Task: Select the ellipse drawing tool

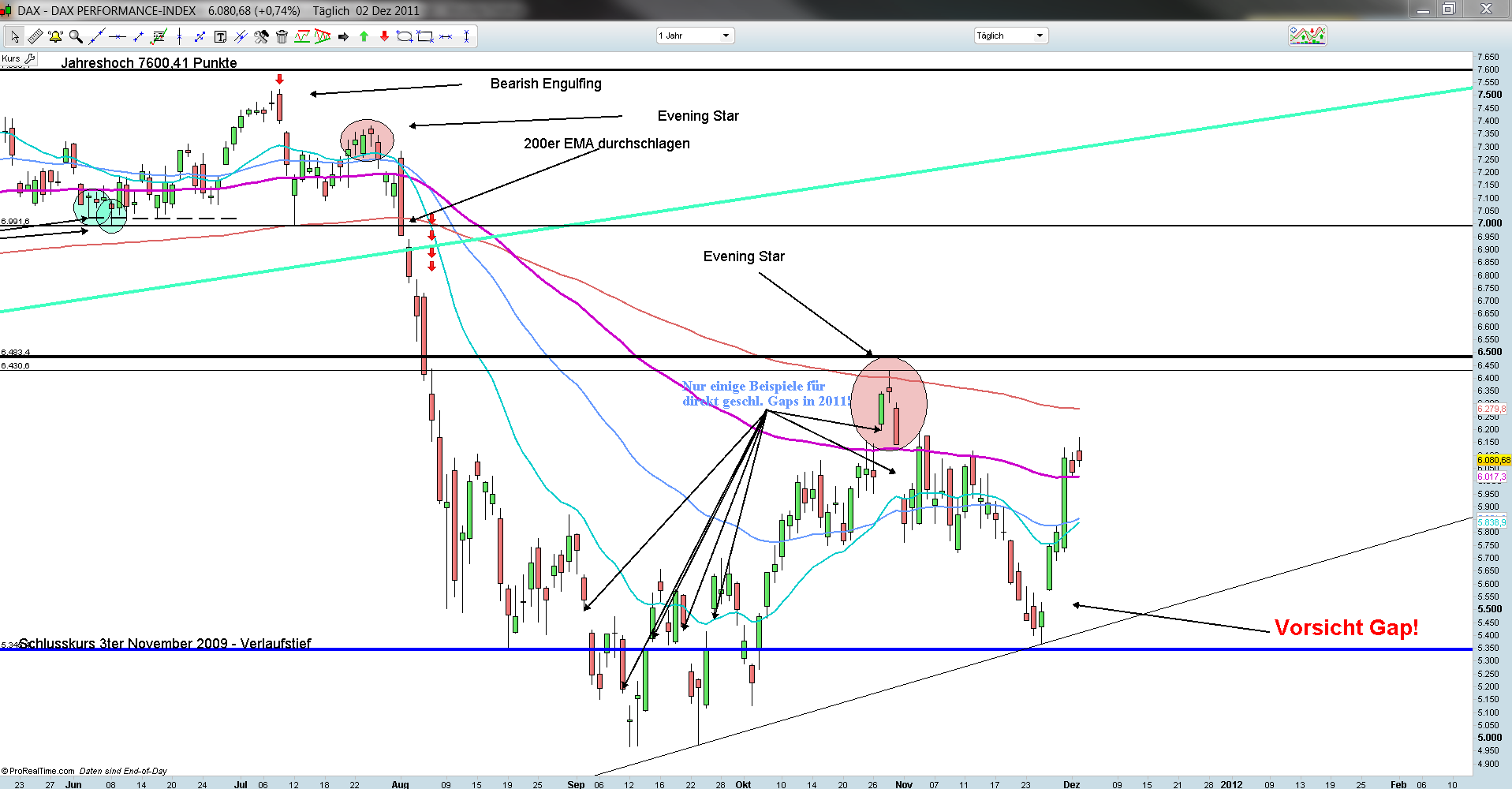Action: (405, 36)
